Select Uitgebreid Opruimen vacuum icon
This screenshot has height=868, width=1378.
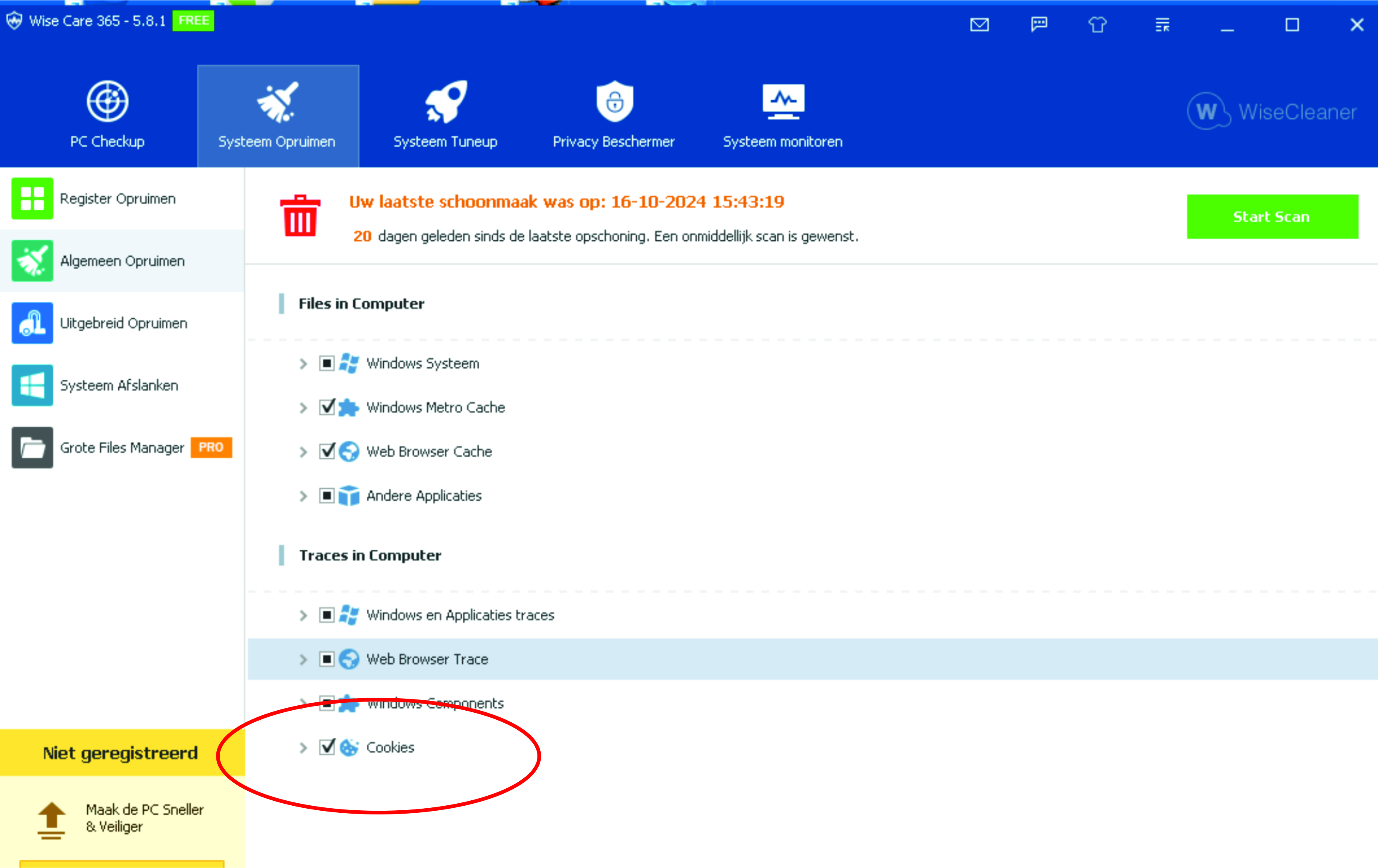click(32, 323)
